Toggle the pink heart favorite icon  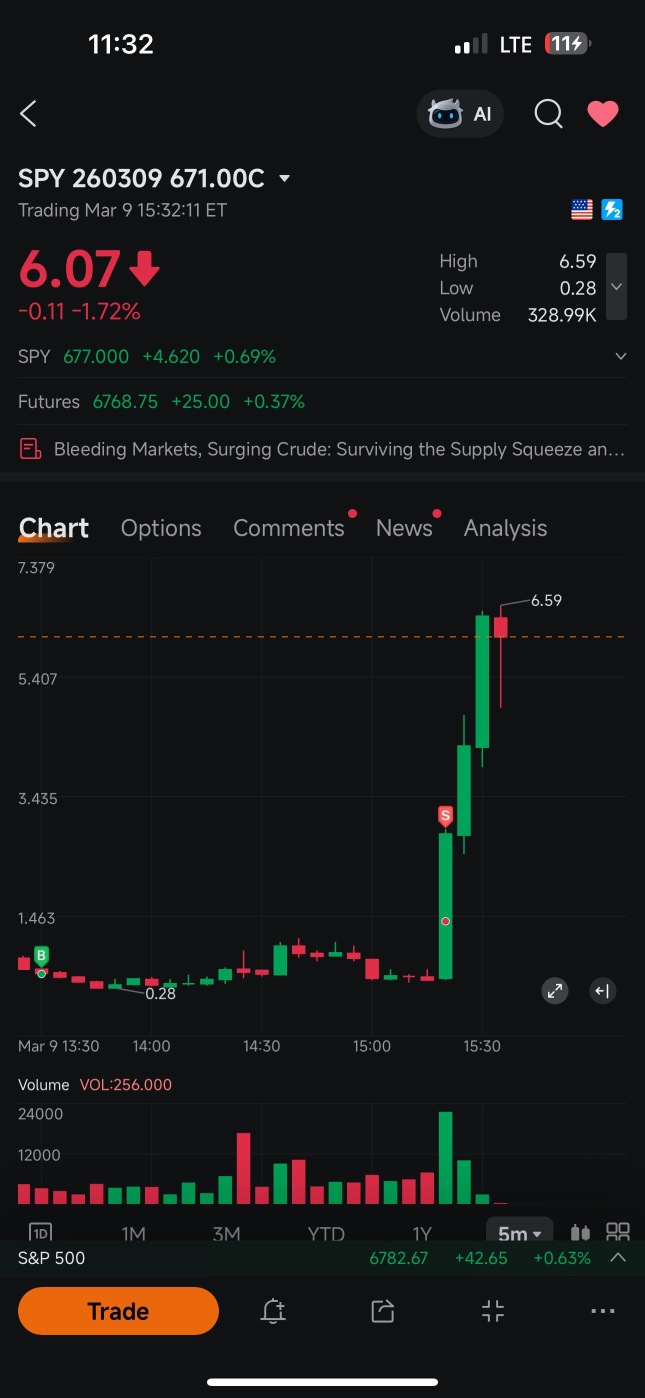[x=602, y=114]
